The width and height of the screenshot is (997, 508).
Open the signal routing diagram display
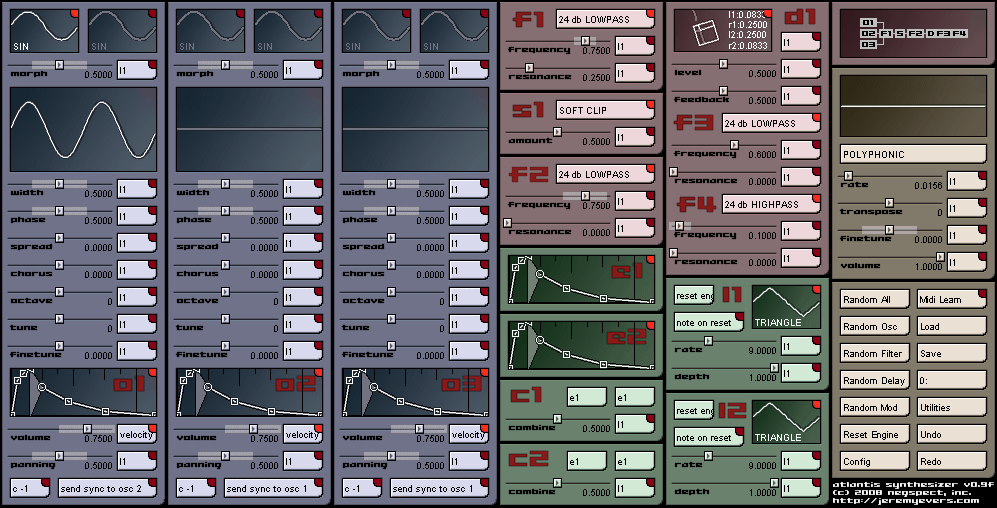[913, 32]
